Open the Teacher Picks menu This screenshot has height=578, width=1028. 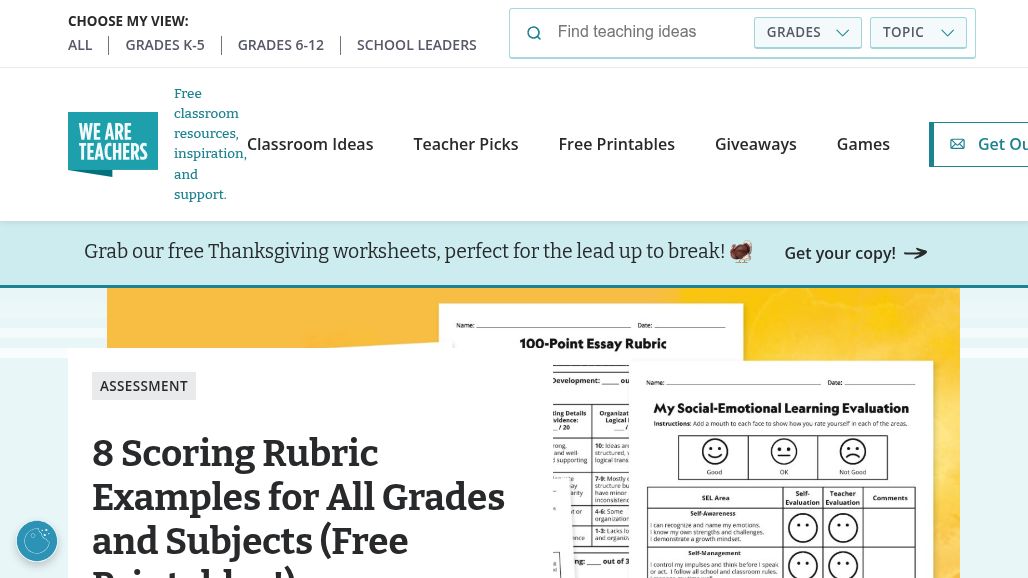(x=466, y=144)
